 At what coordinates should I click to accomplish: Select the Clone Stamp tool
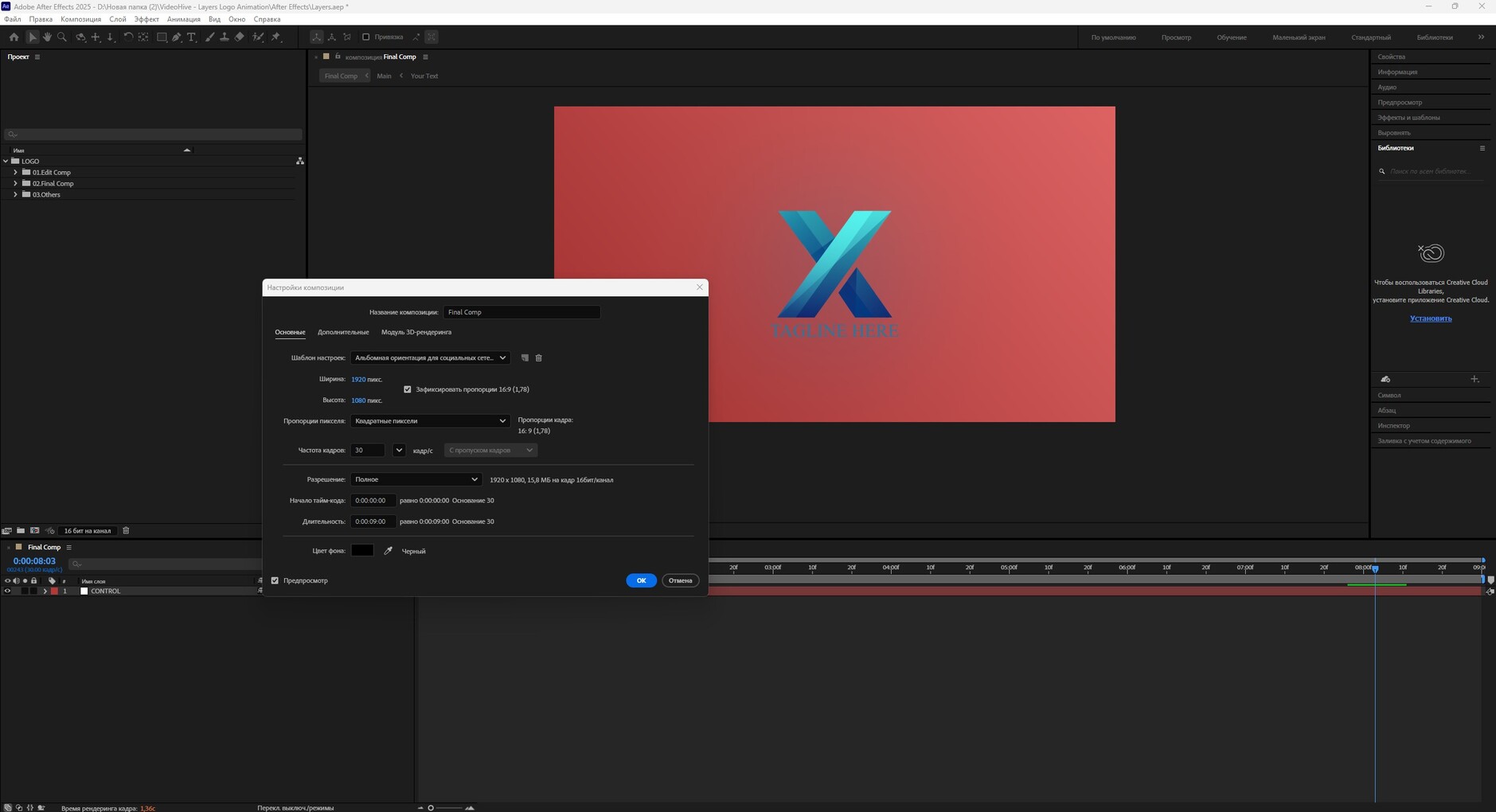pyautogui.click(x=225, y=37)
